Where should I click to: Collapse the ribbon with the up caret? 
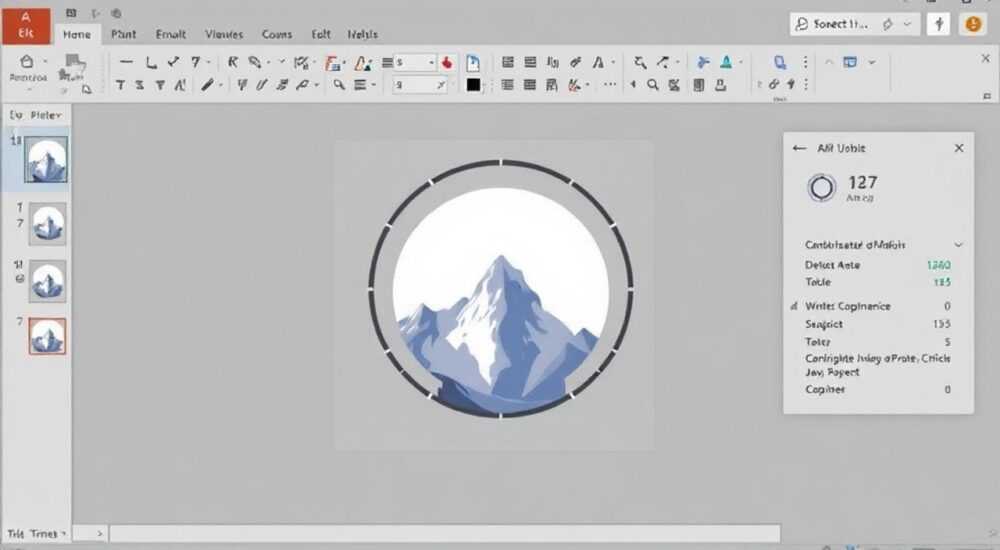829,63
